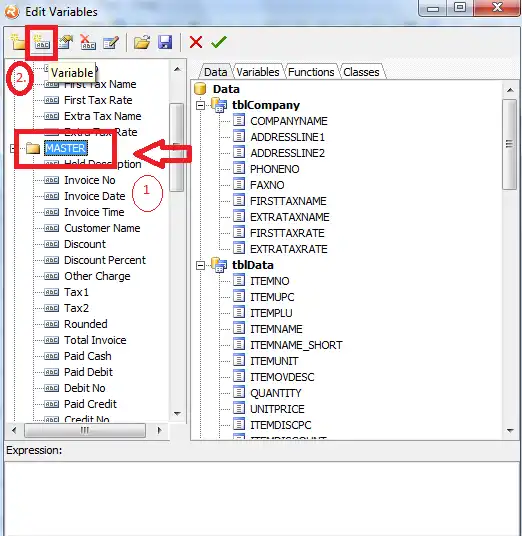Image resolution: width=522 pixels, height=536 pixels.
Task: Select the Invoice Date variable
Action: coord(95,196)
